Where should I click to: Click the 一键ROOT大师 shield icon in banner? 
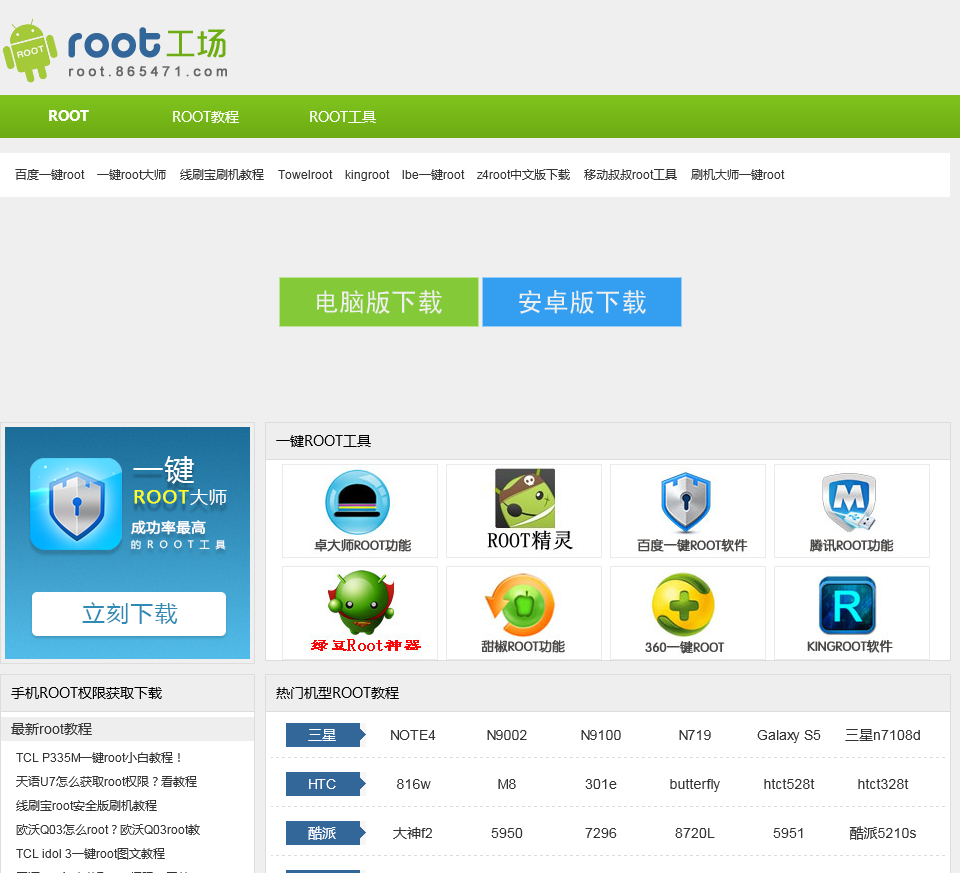tap(77, 504)
